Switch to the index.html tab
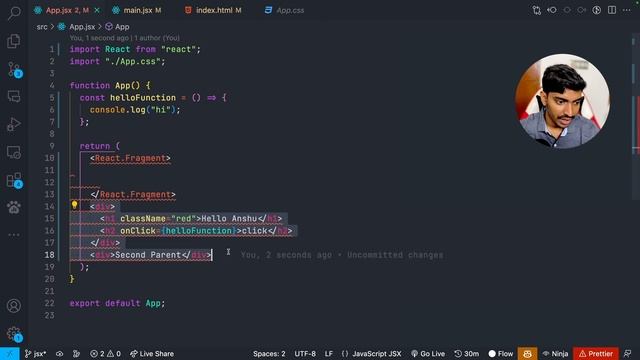This screenshot has width=640, height=360. click(x=213, y=10)
